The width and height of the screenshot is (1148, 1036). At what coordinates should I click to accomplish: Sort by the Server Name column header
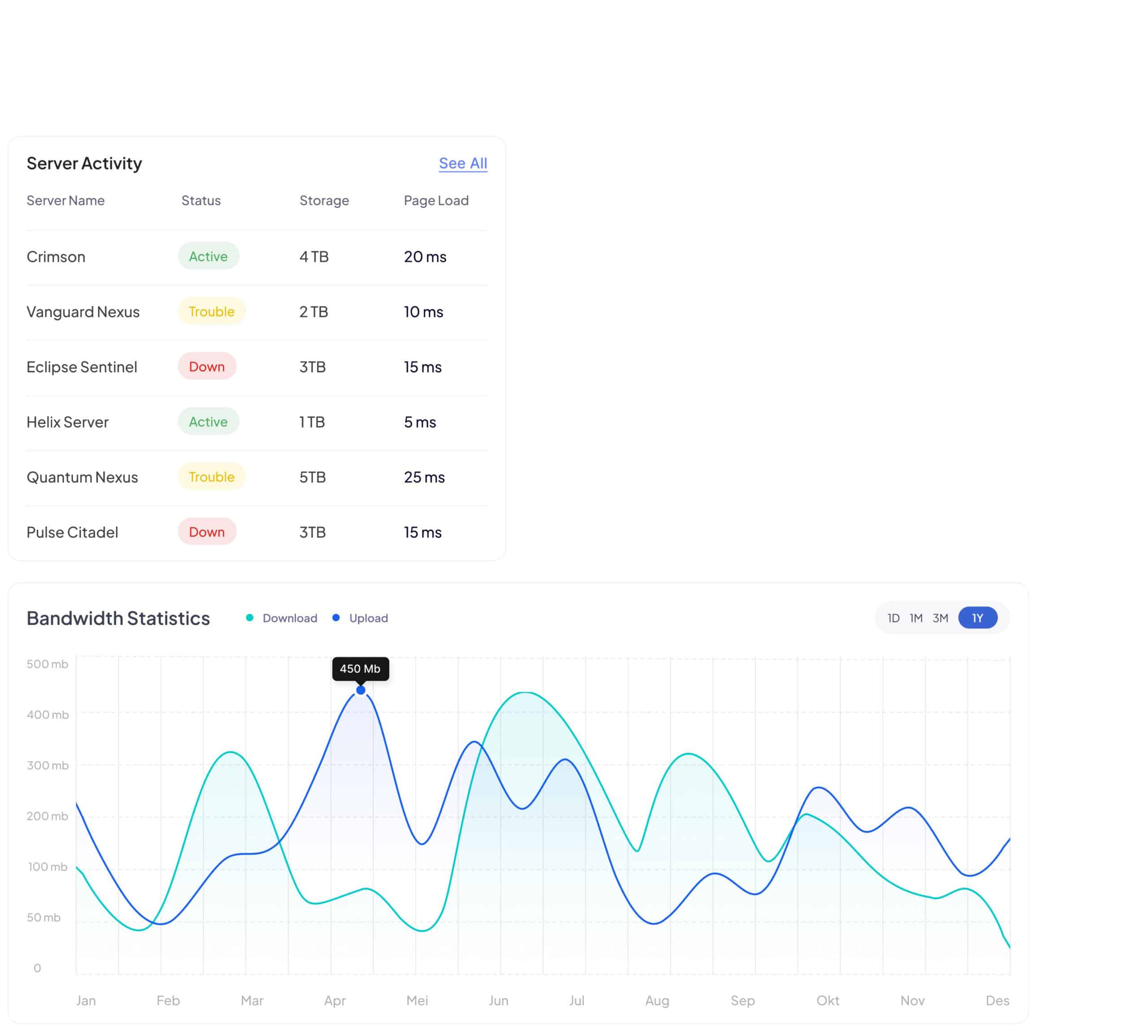(65, 200)
